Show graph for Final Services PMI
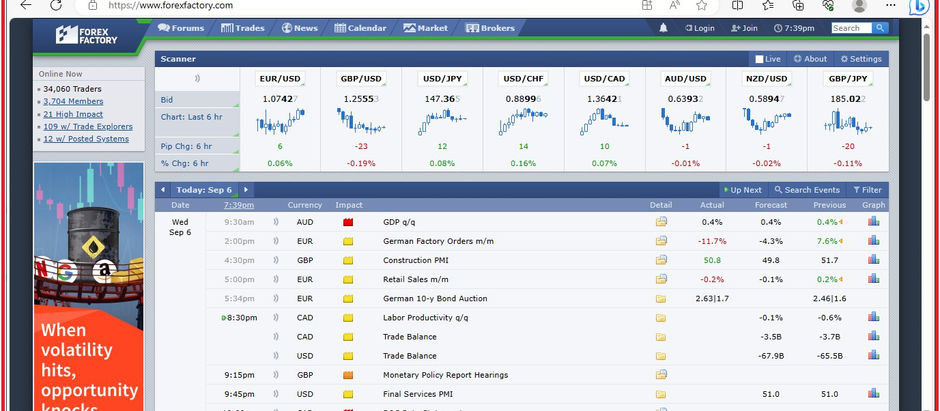Image resolution: width=940 pixels, height=411 pixels. pos(873,393)
